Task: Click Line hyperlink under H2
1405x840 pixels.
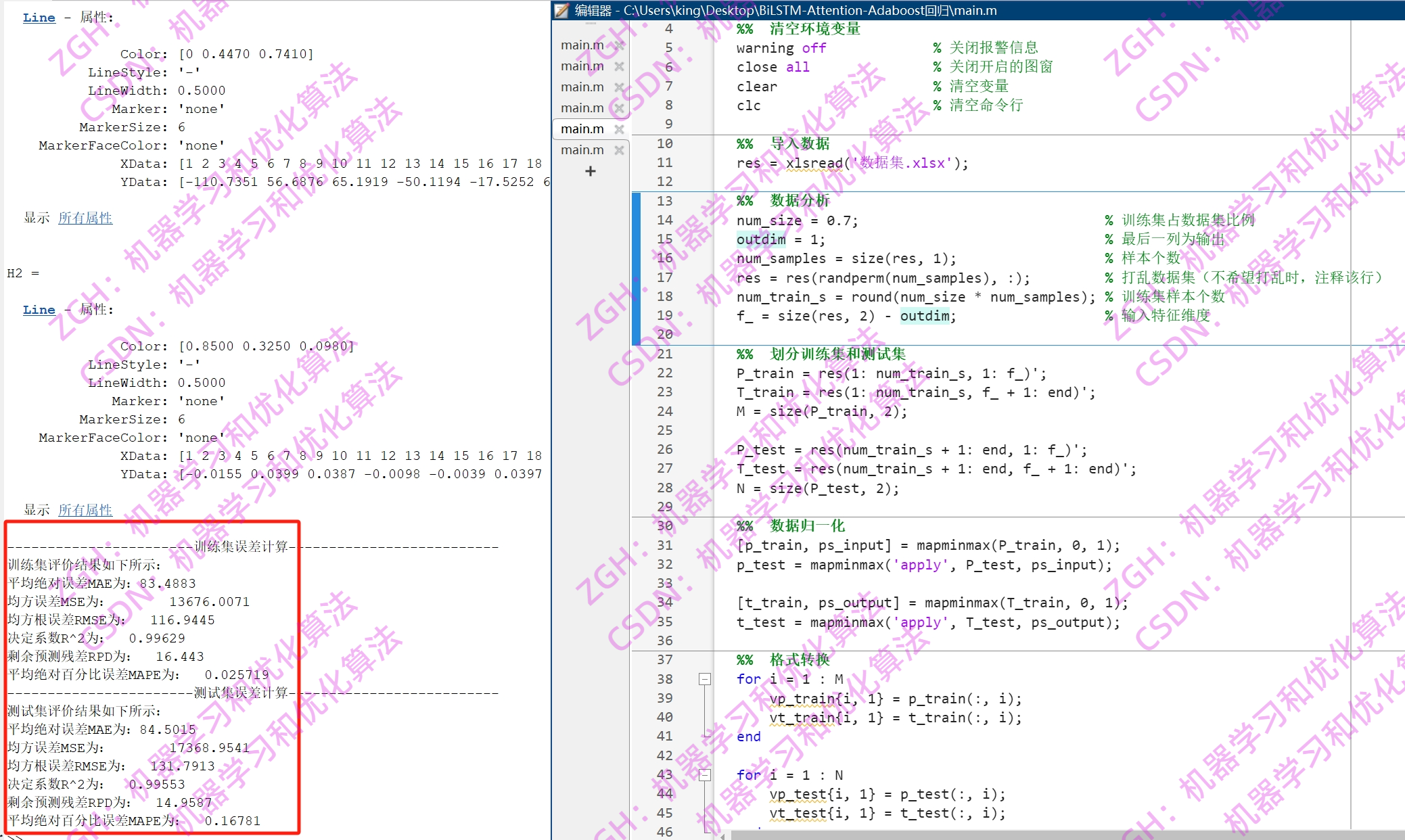Action: pyautogui.click(x=39, y=310)
